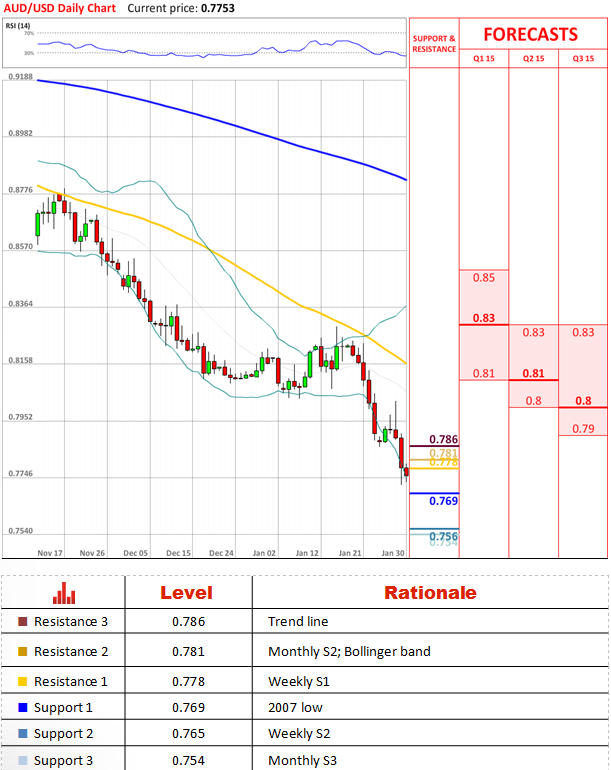Click the 0.8982 price axis label
611x770 pixels.
click(x=21, y=134)
